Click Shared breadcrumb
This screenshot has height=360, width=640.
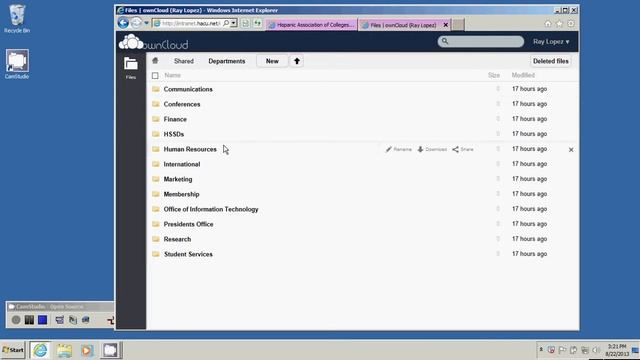184,61
